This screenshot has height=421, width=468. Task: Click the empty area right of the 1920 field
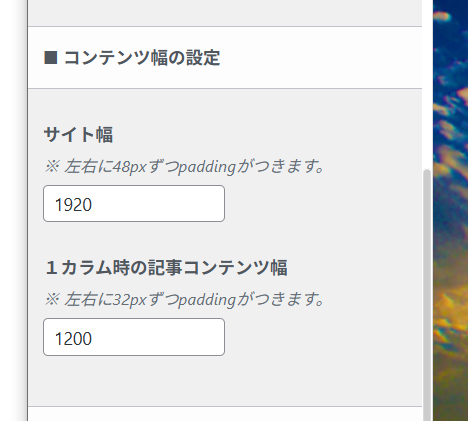(323, 204)
